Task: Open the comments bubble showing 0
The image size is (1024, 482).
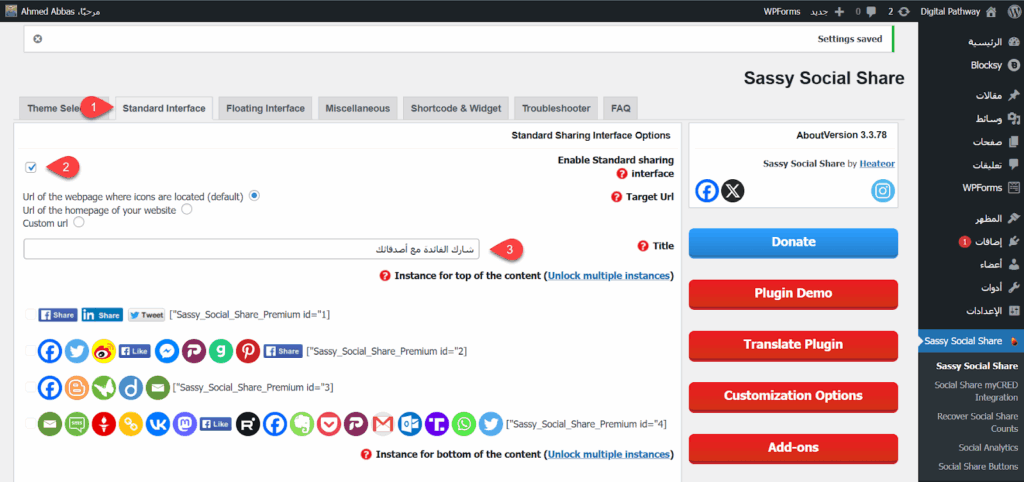Action: point(865,11)
